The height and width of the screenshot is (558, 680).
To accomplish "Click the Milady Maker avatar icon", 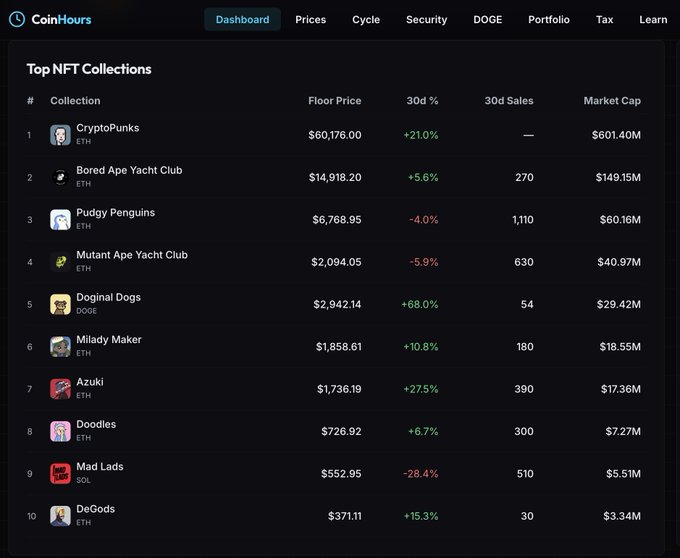I will tap(60, 347).
